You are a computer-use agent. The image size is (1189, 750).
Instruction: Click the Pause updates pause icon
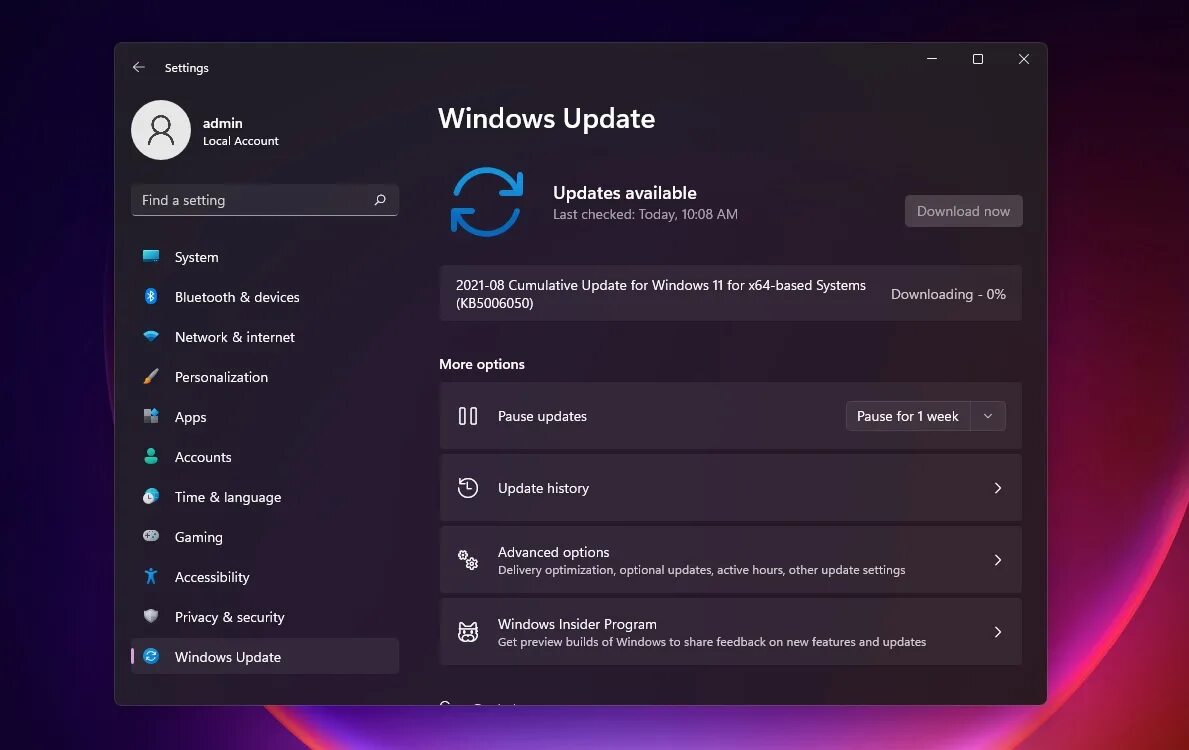coord(468,416)
